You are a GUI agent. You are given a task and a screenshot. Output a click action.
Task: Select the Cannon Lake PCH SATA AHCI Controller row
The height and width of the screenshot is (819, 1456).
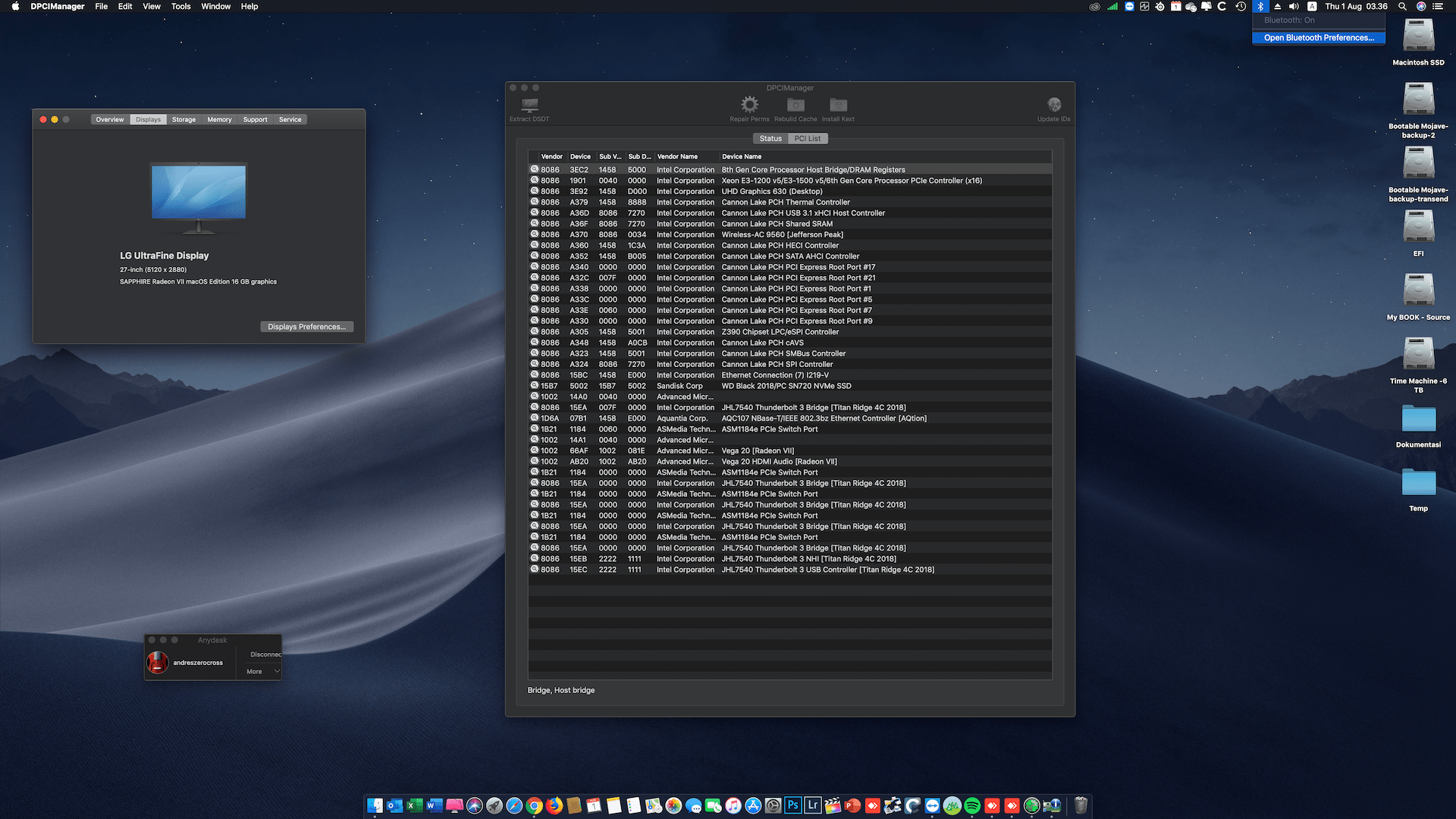pos(789,256)
